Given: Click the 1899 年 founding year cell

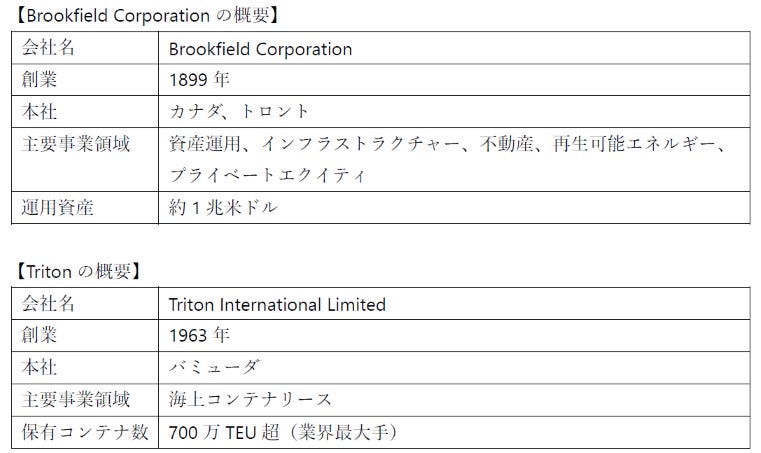Looking at the screenshot, I should click(x=200, y=80).
